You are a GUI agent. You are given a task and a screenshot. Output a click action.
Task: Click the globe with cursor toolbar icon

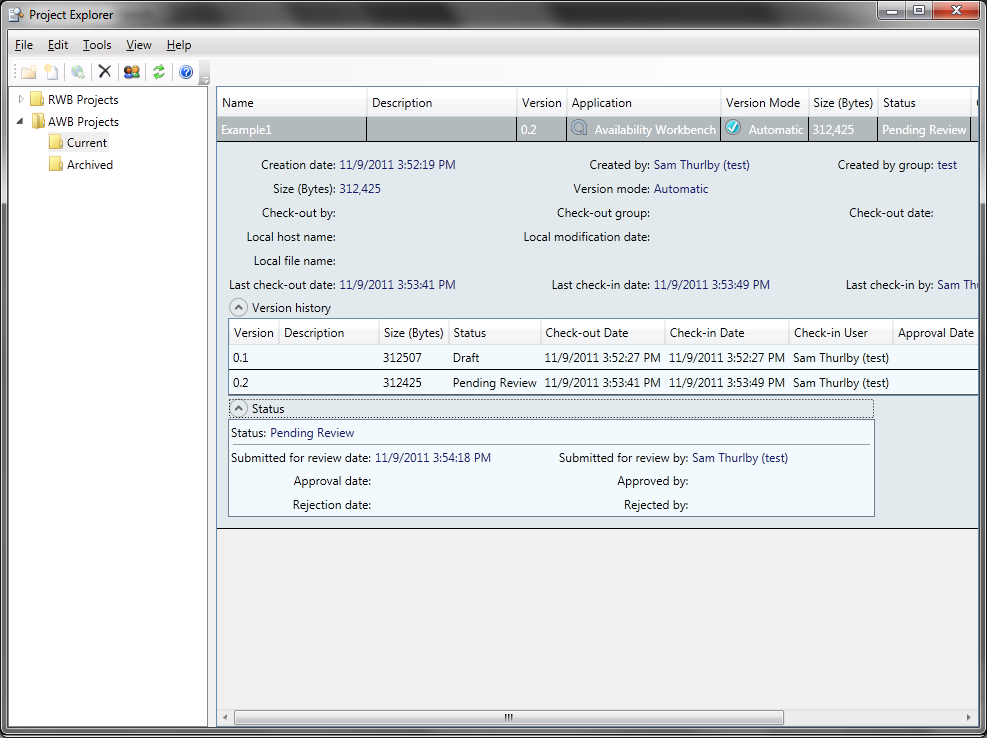click(x=77, y=72)
